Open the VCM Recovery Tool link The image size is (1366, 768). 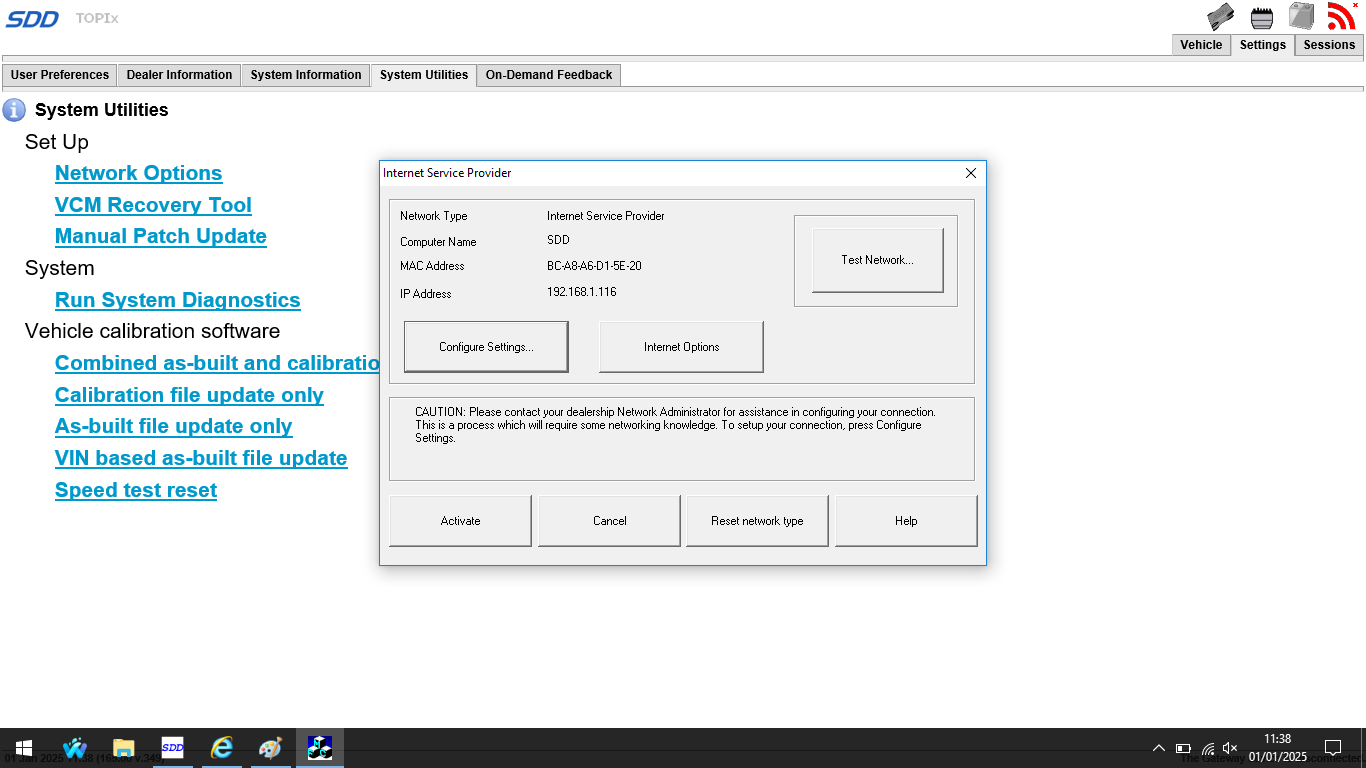click(153, 205)
